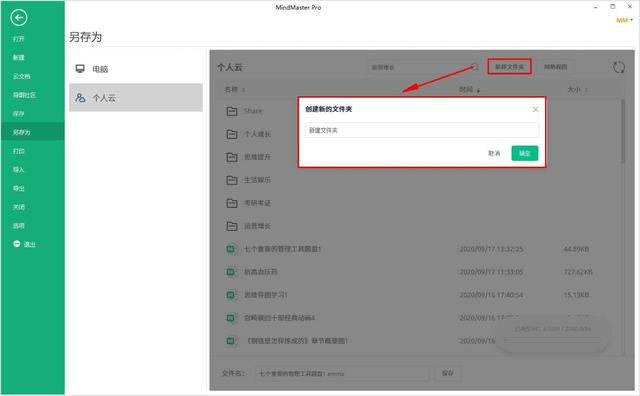Viewport: 640px width, 396px height.
Task: Open the 个人成长 folder
Action: point(257,134)
